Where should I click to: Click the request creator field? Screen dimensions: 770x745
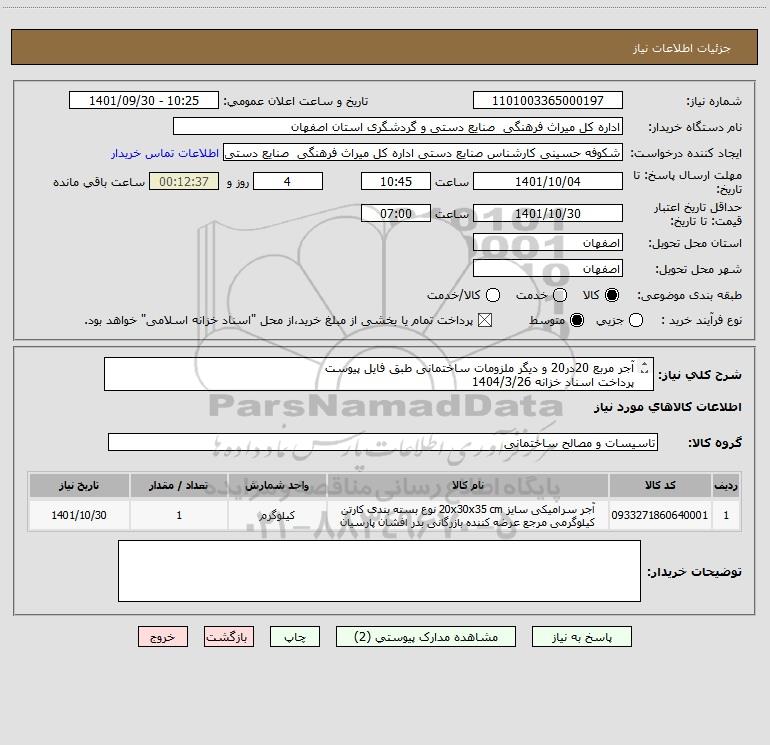(423, 153)
